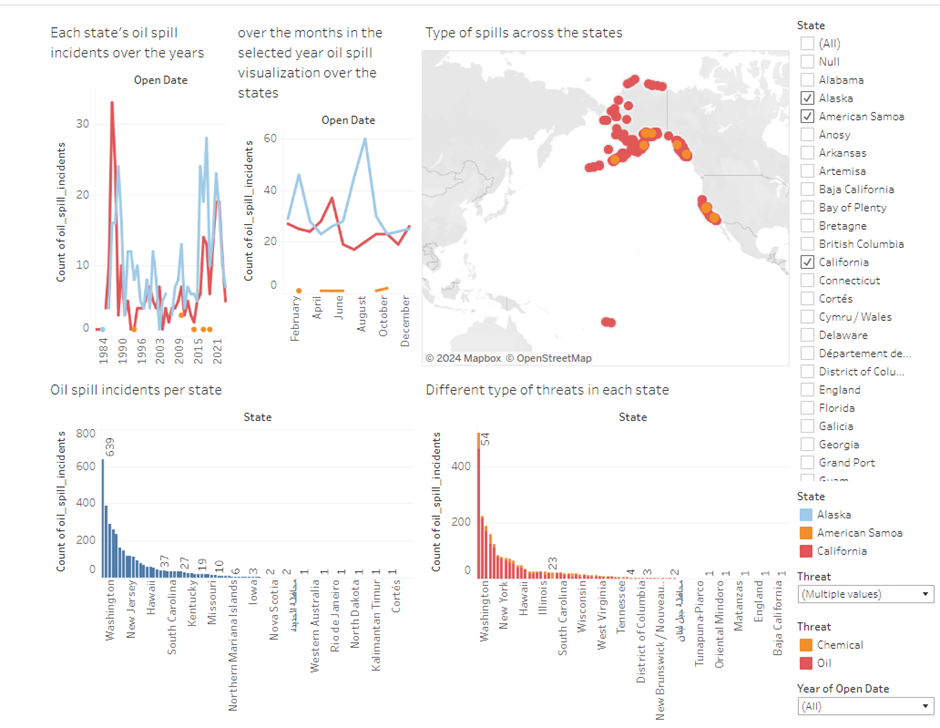Pick the Oil threat legend swatch
Screen dimensions: 940x728
coord(806,663)
